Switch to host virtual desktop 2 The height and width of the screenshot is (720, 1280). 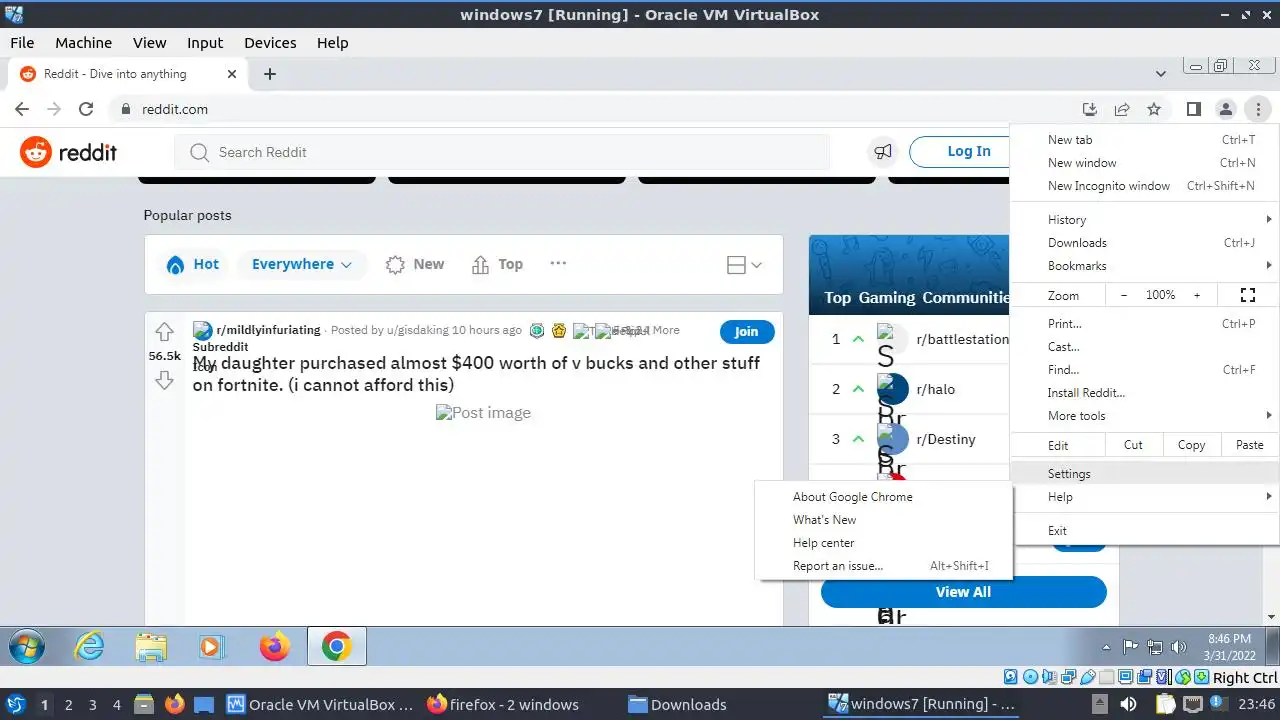(69, 704)
